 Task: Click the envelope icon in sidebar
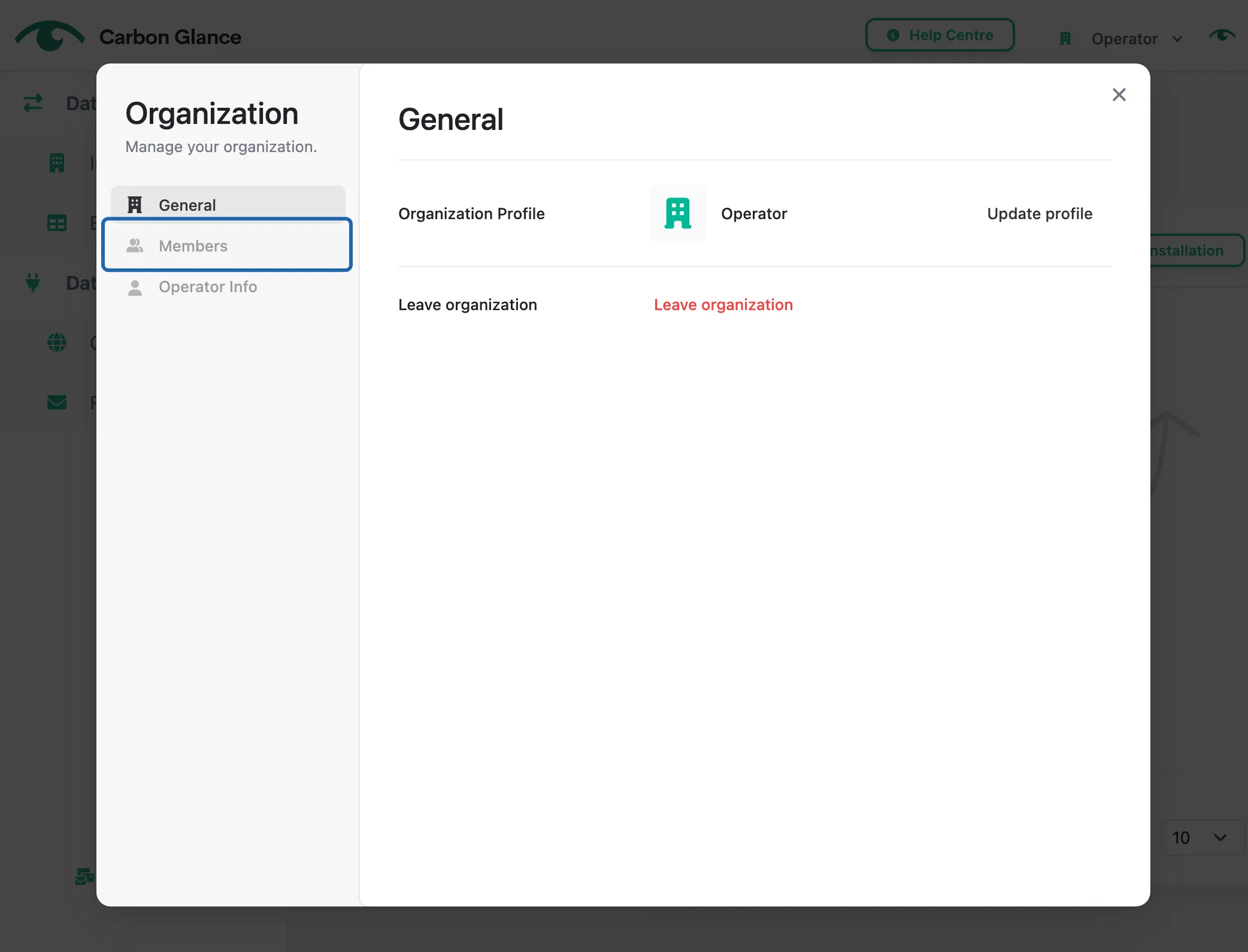[x=57, y=402]
